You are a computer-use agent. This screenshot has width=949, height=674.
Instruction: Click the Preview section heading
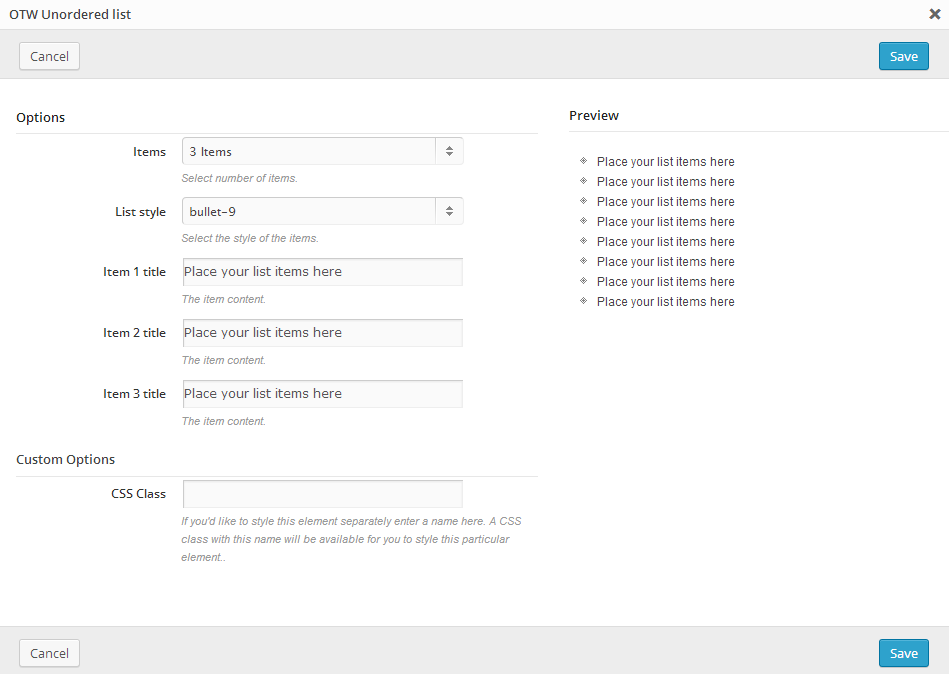594,116
